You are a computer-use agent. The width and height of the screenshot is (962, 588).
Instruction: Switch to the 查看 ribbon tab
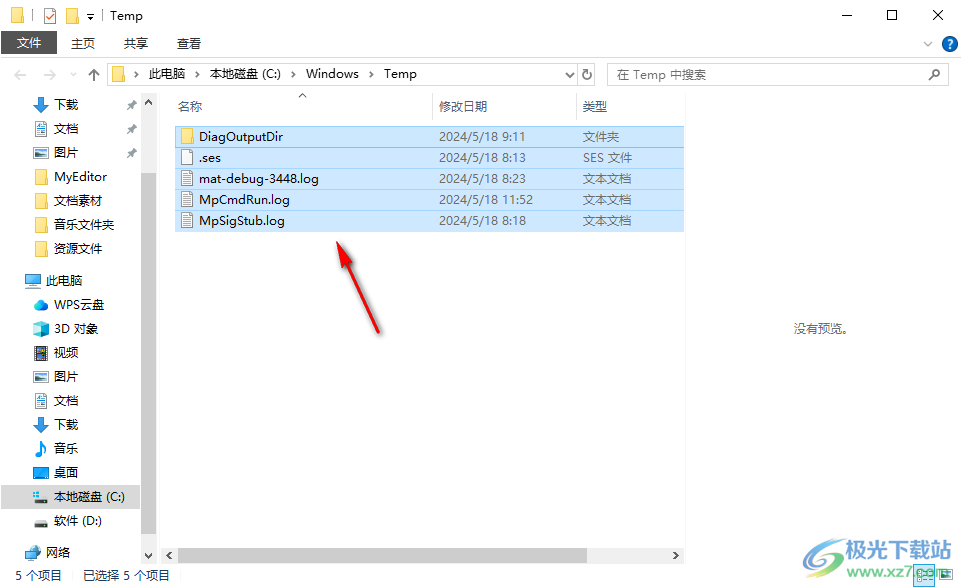point(189,44)
